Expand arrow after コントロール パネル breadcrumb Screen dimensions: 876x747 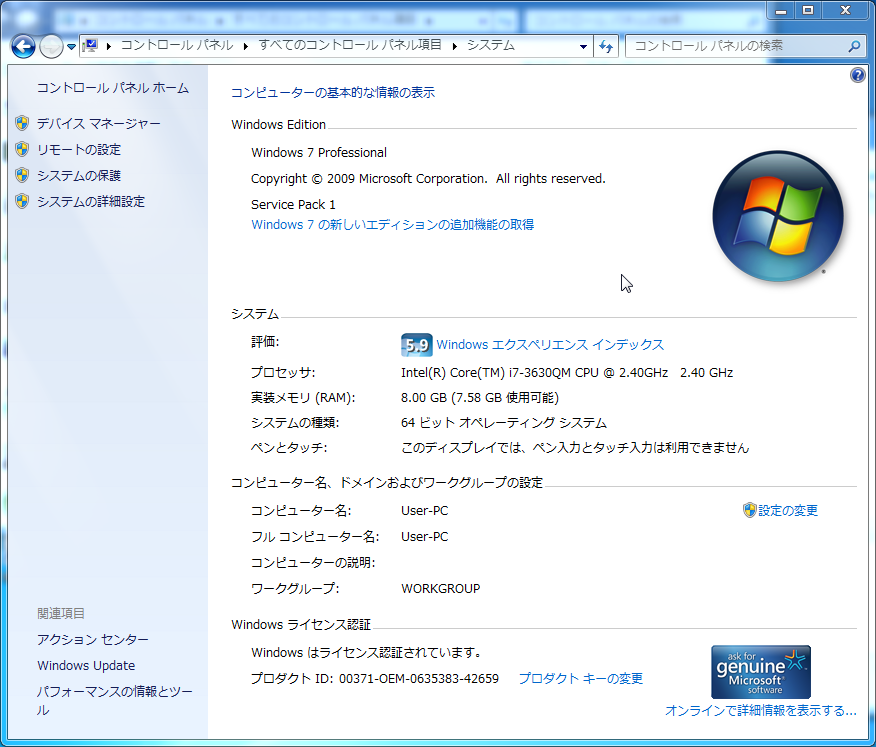point(245,46)
